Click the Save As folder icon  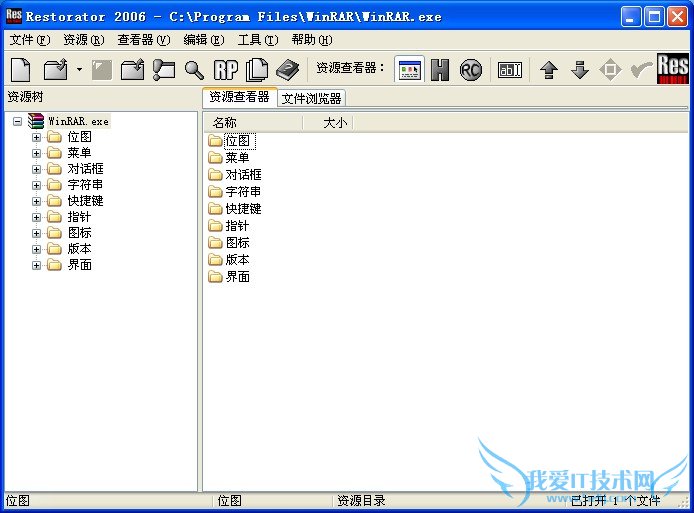[x=133, y=70]
